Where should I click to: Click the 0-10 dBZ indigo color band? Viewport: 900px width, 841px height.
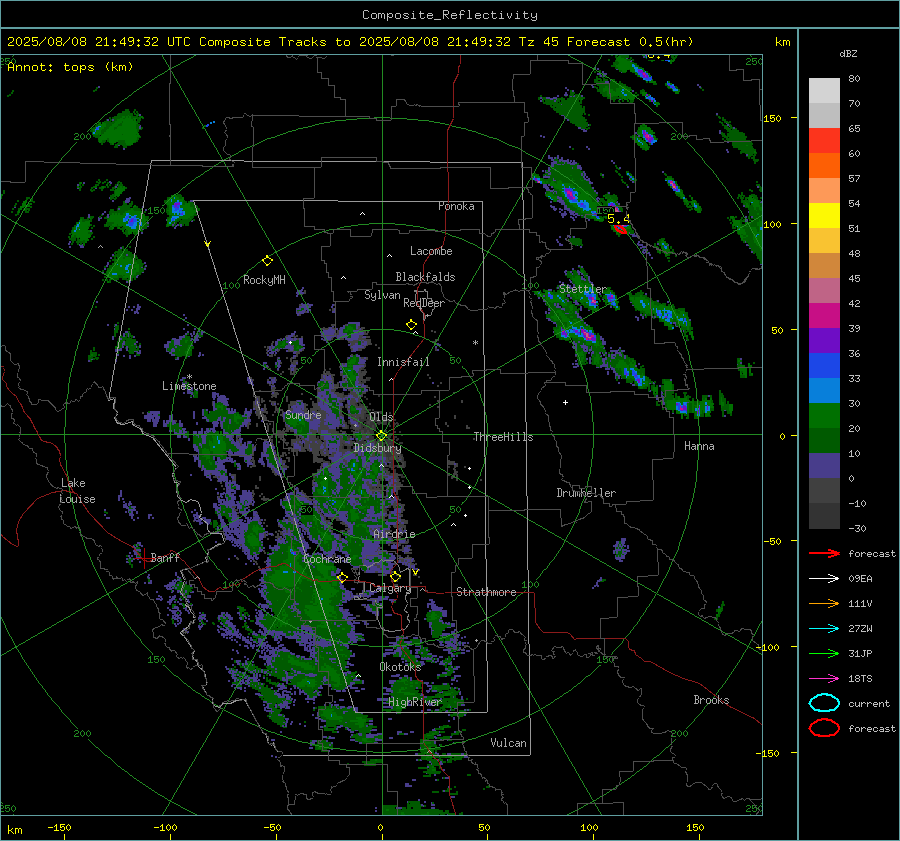coord(824,466)
